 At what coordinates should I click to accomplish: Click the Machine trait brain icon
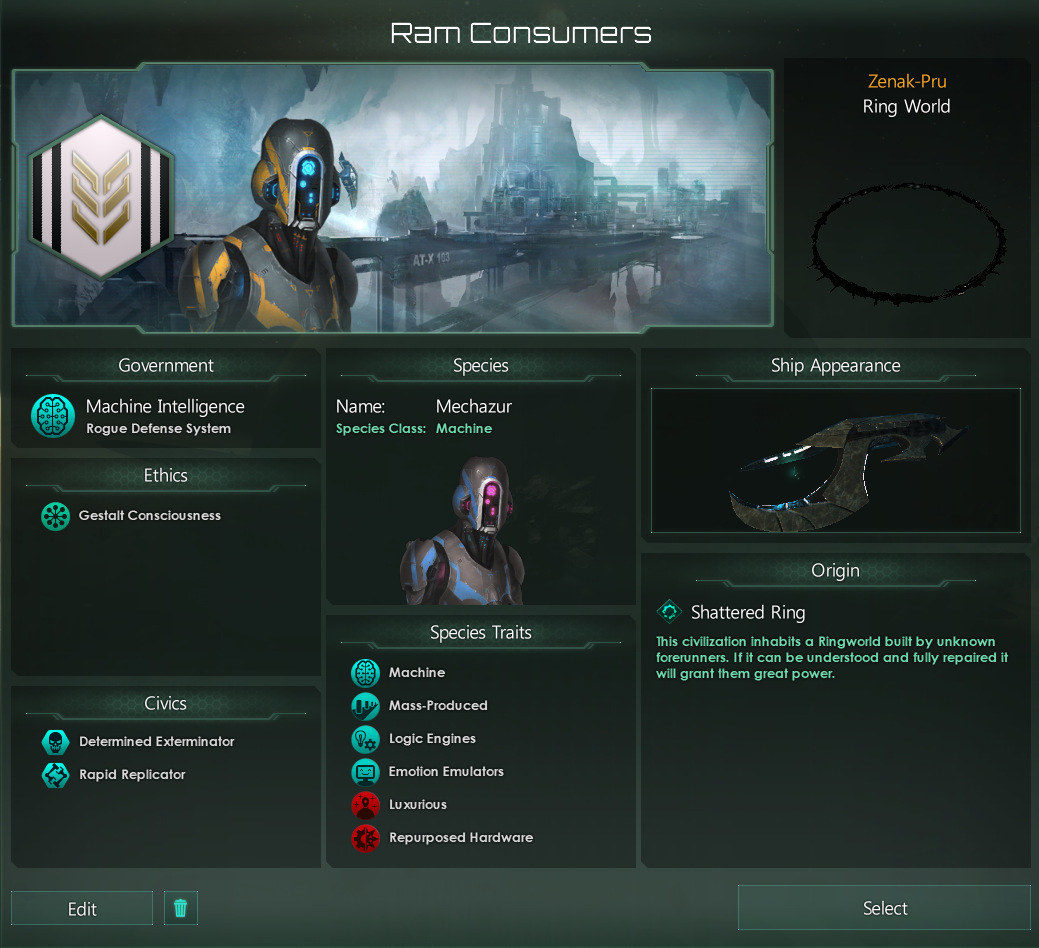[x=365, y=673]
